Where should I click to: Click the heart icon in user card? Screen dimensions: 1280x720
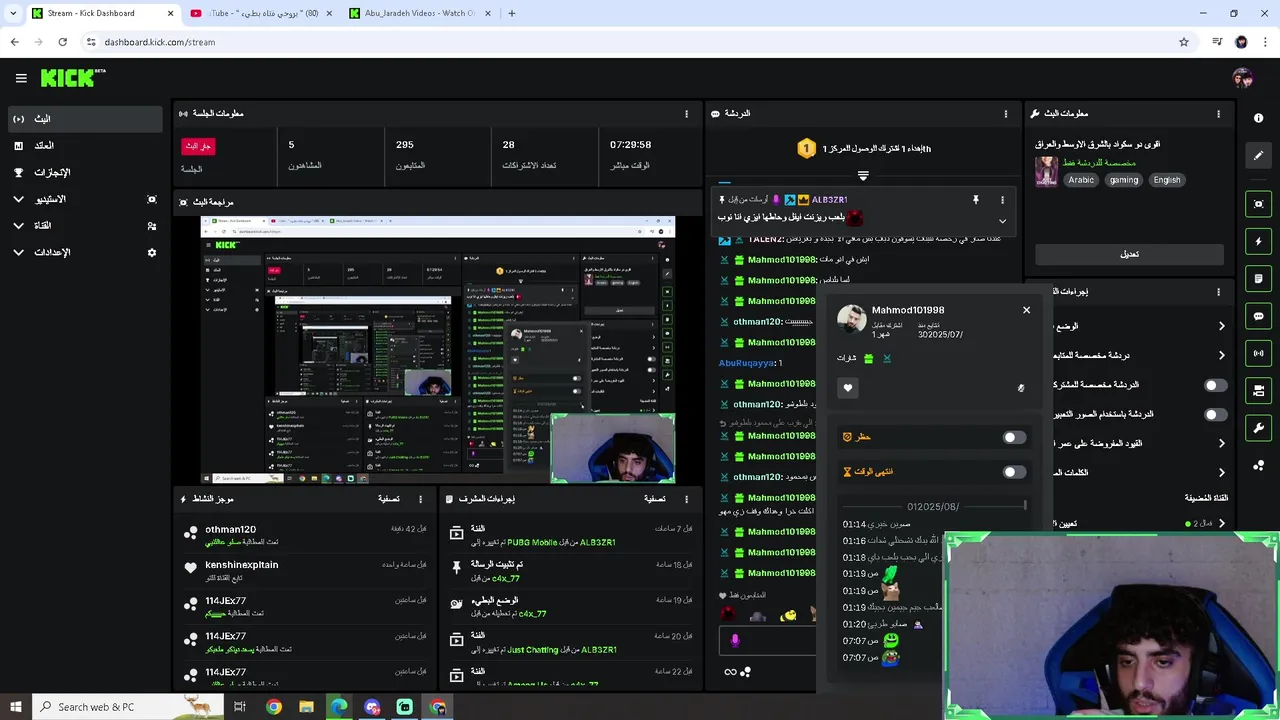(x=848, y=388)
